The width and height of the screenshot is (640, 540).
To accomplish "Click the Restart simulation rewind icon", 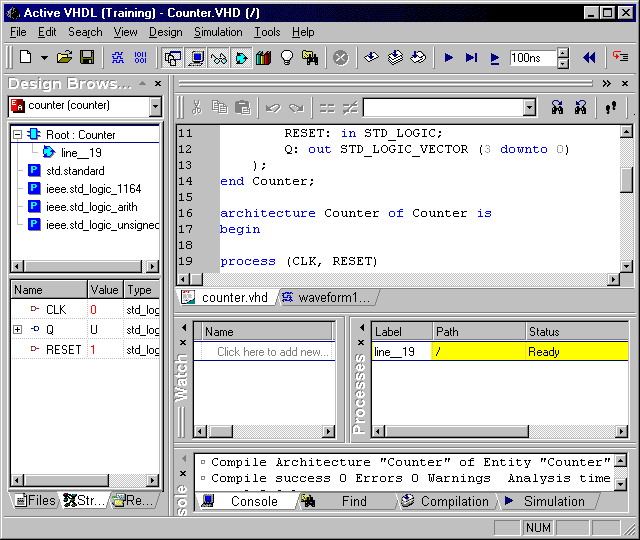I will pos(589,58).
